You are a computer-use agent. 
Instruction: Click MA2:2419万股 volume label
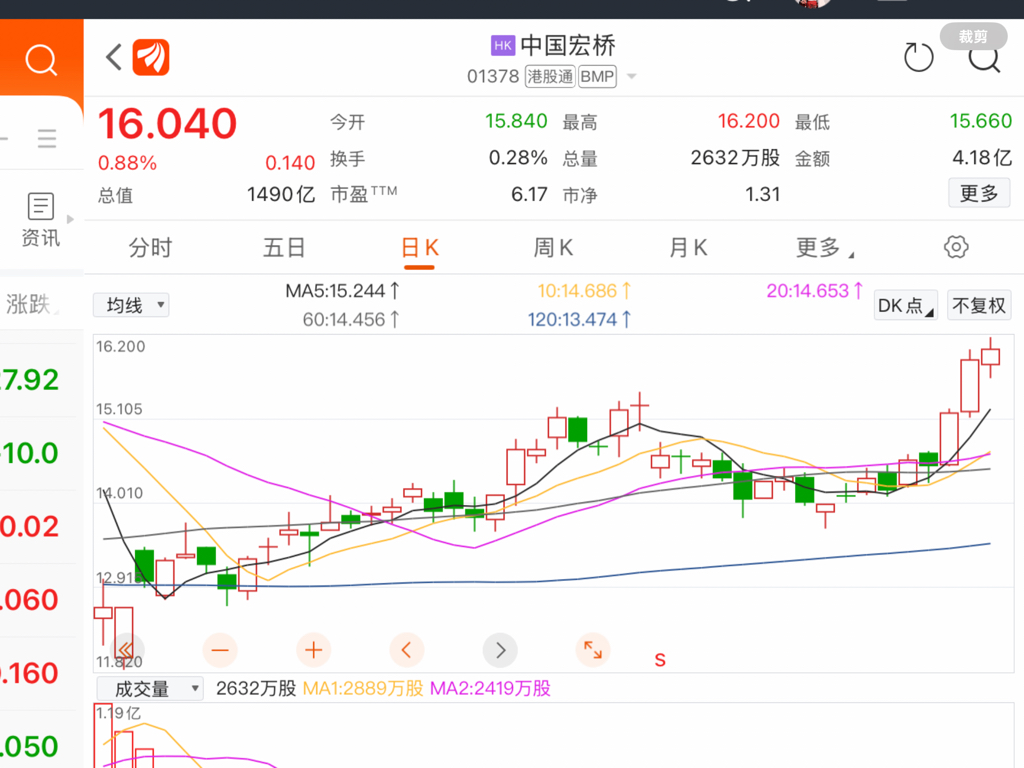click(490, 688)
